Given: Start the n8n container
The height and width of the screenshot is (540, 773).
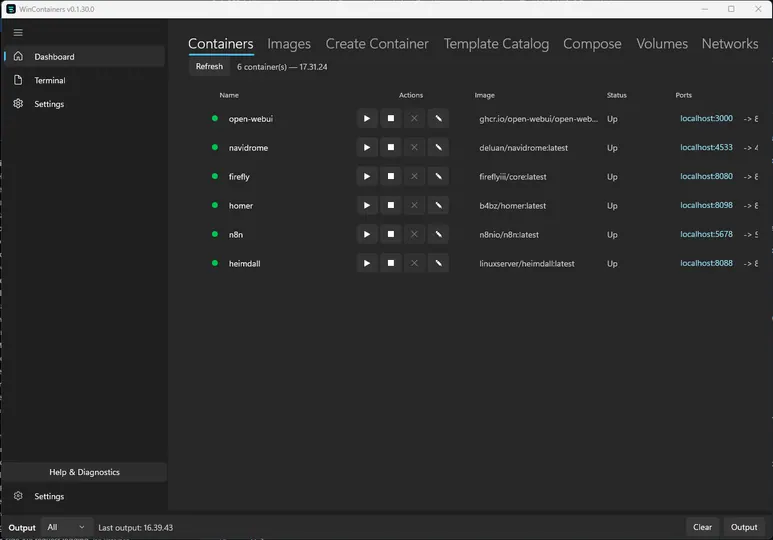Looking at the screenshot, I should [367, 234].
